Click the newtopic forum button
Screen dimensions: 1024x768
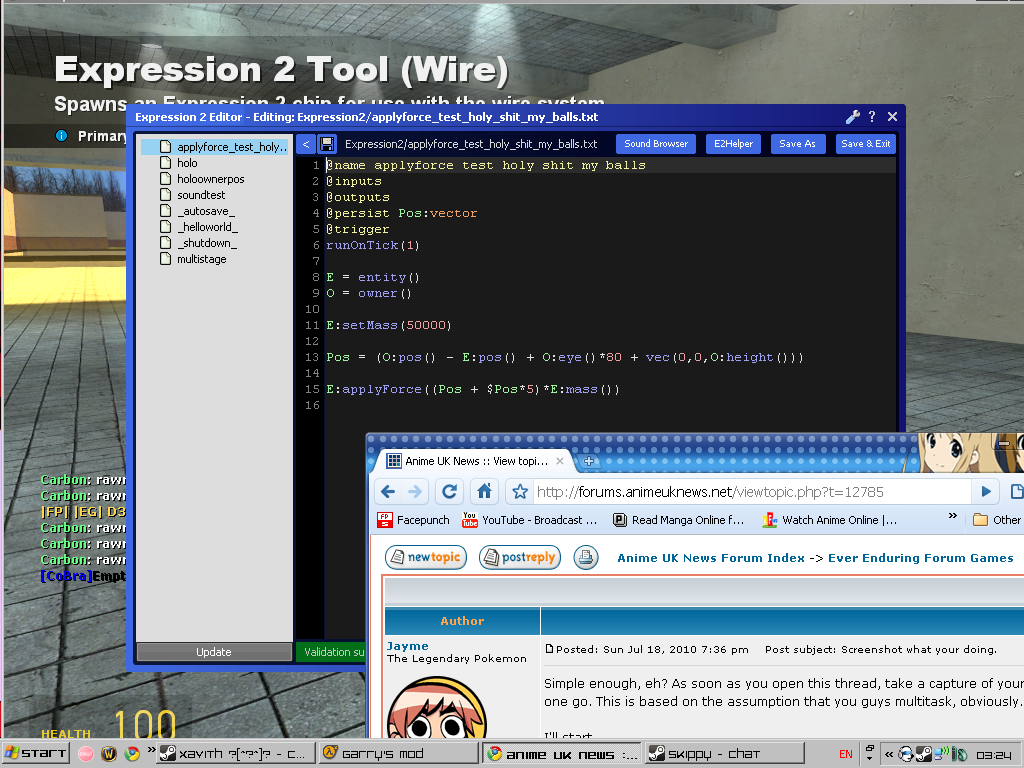(x=426, y=557)
